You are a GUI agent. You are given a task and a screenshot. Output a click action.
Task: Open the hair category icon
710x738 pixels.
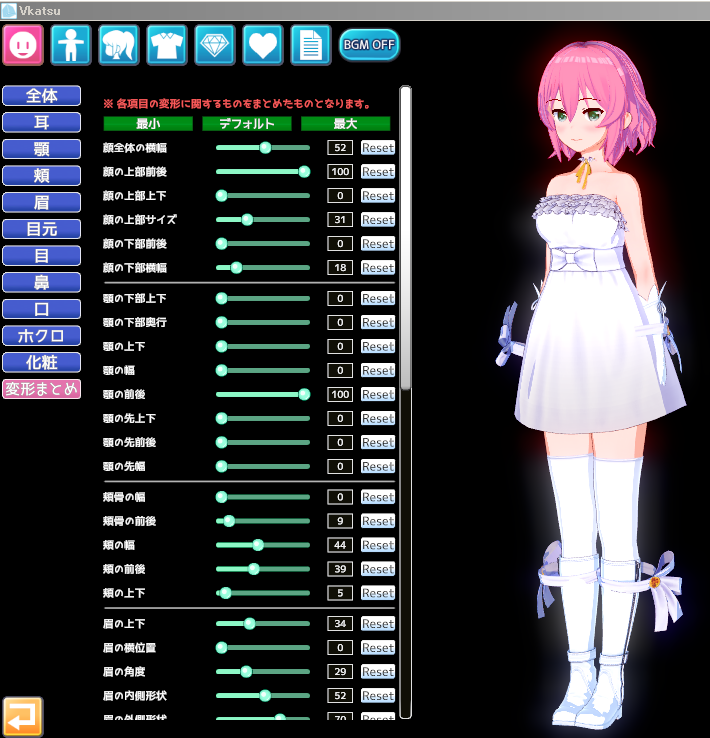click(x=118, y=45)
